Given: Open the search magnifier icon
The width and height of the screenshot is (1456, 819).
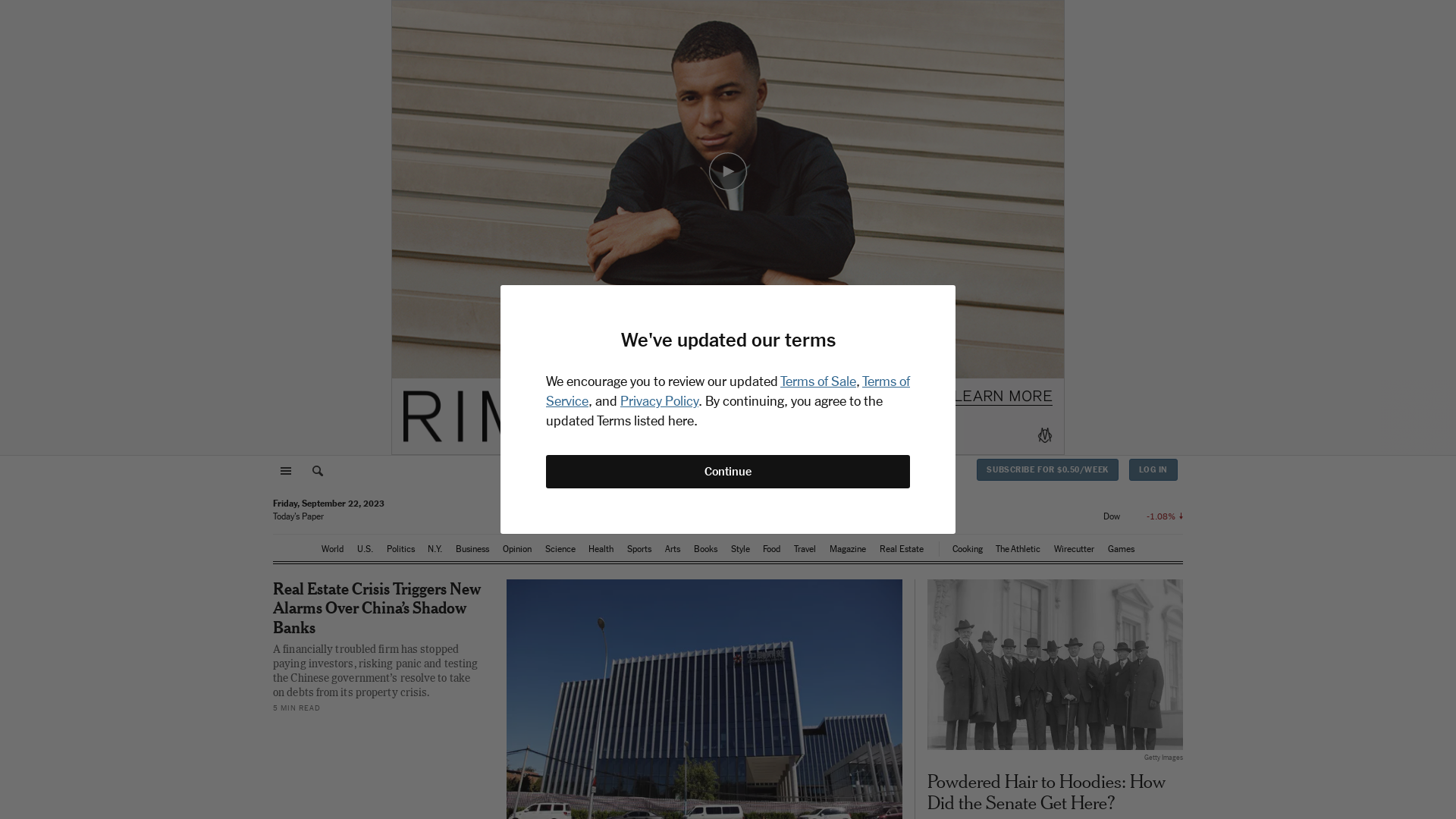Looking at the screenshot, I should 318,471.
